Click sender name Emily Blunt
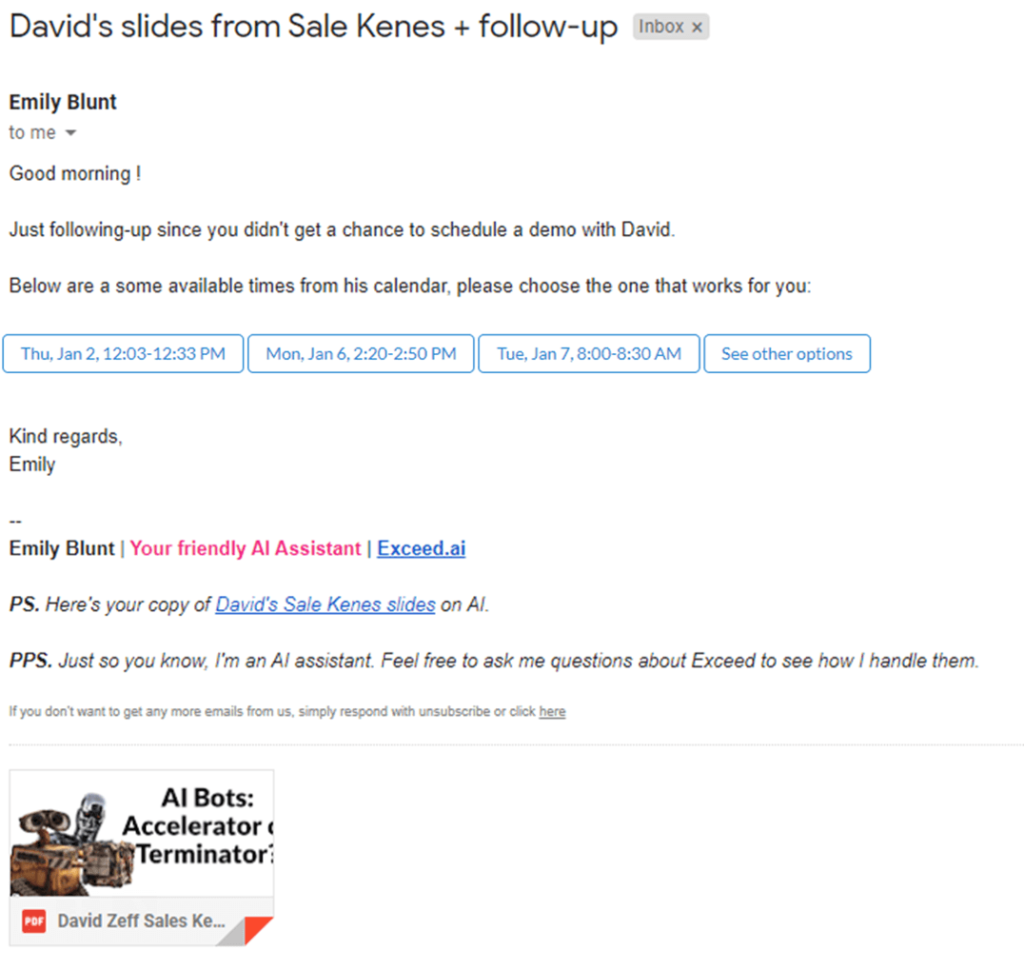The width and height of the screenshot is (1024, 970). pos(63,103)
